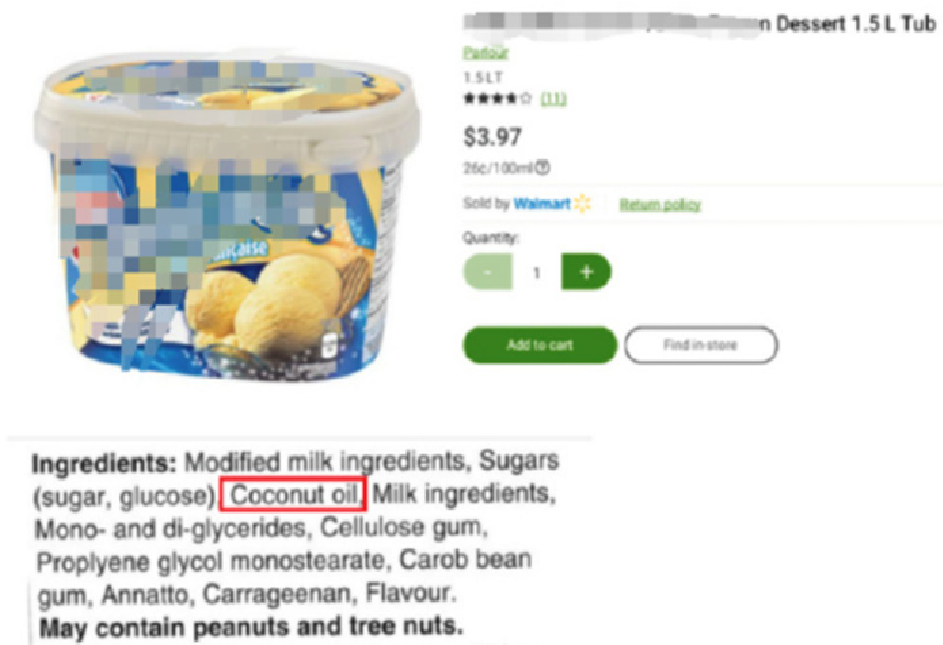Screen dimensions: 943x645
Task: Click the 26c/100ml unit price text
Action: click(498, 168)
